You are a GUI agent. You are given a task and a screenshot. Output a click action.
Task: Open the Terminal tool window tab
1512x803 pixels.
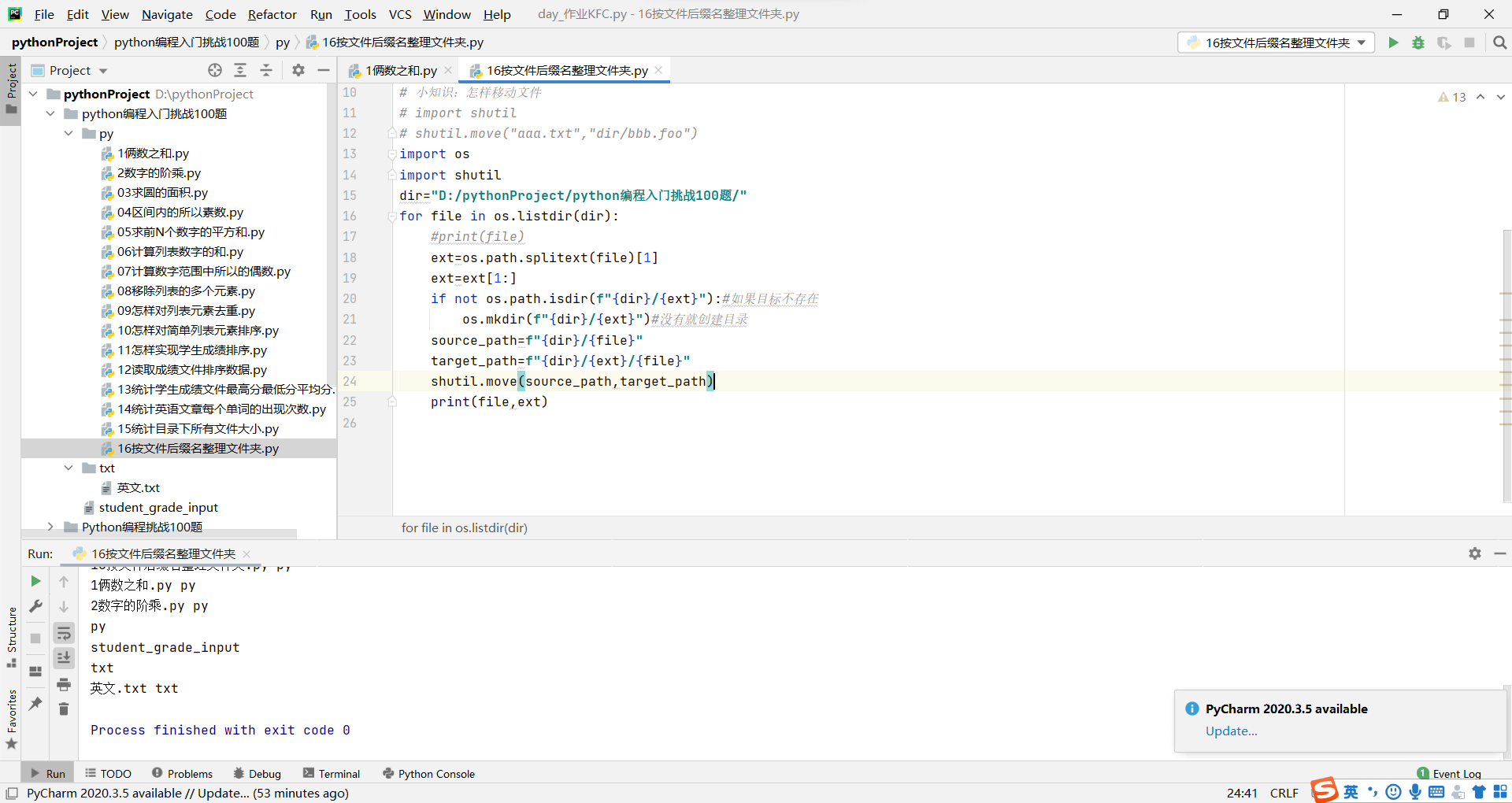pyautogui.click(x=332, y=774)
